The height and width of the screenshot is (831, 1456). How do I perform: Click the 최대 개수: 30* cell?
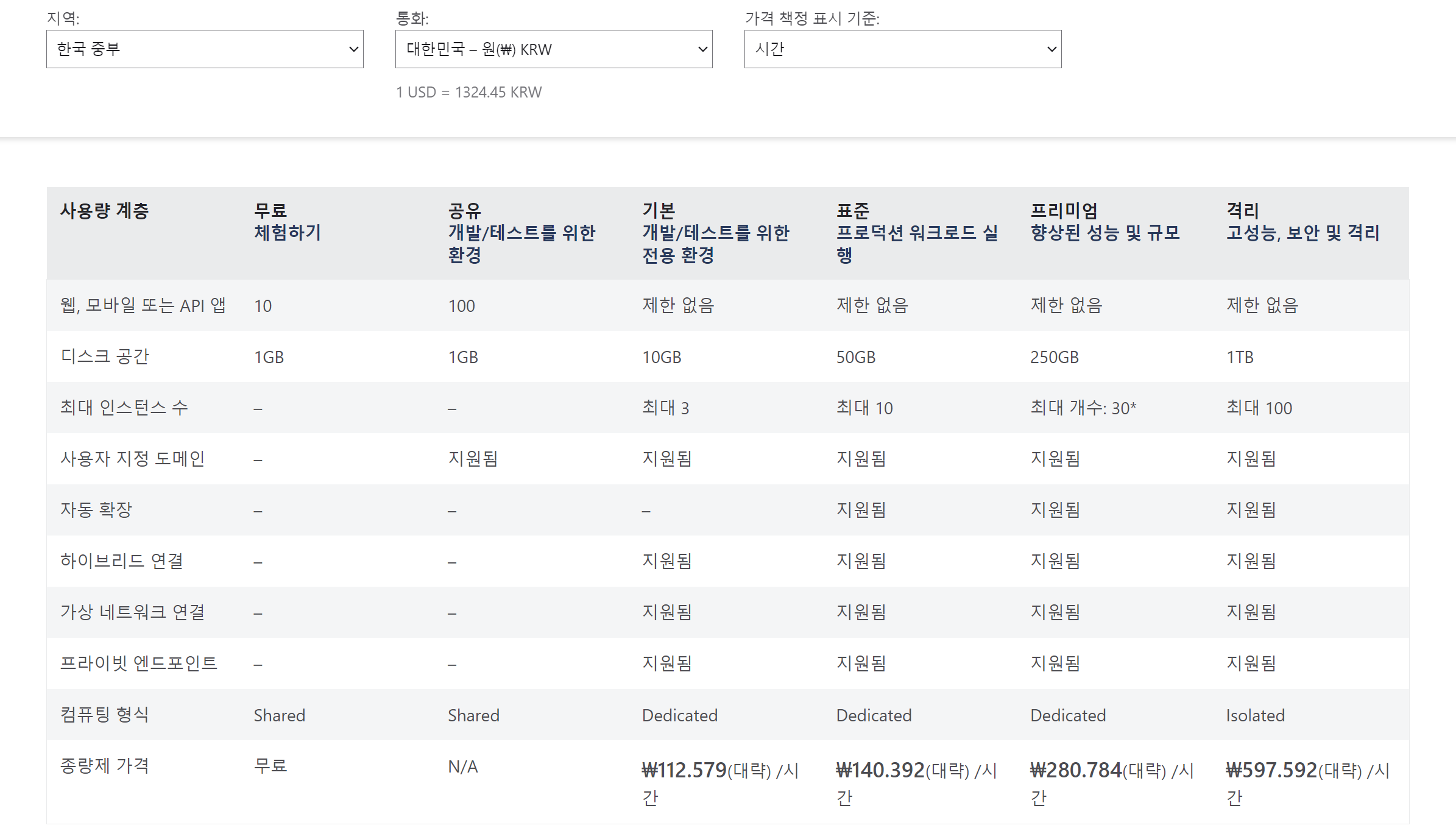click(1083, 408)
